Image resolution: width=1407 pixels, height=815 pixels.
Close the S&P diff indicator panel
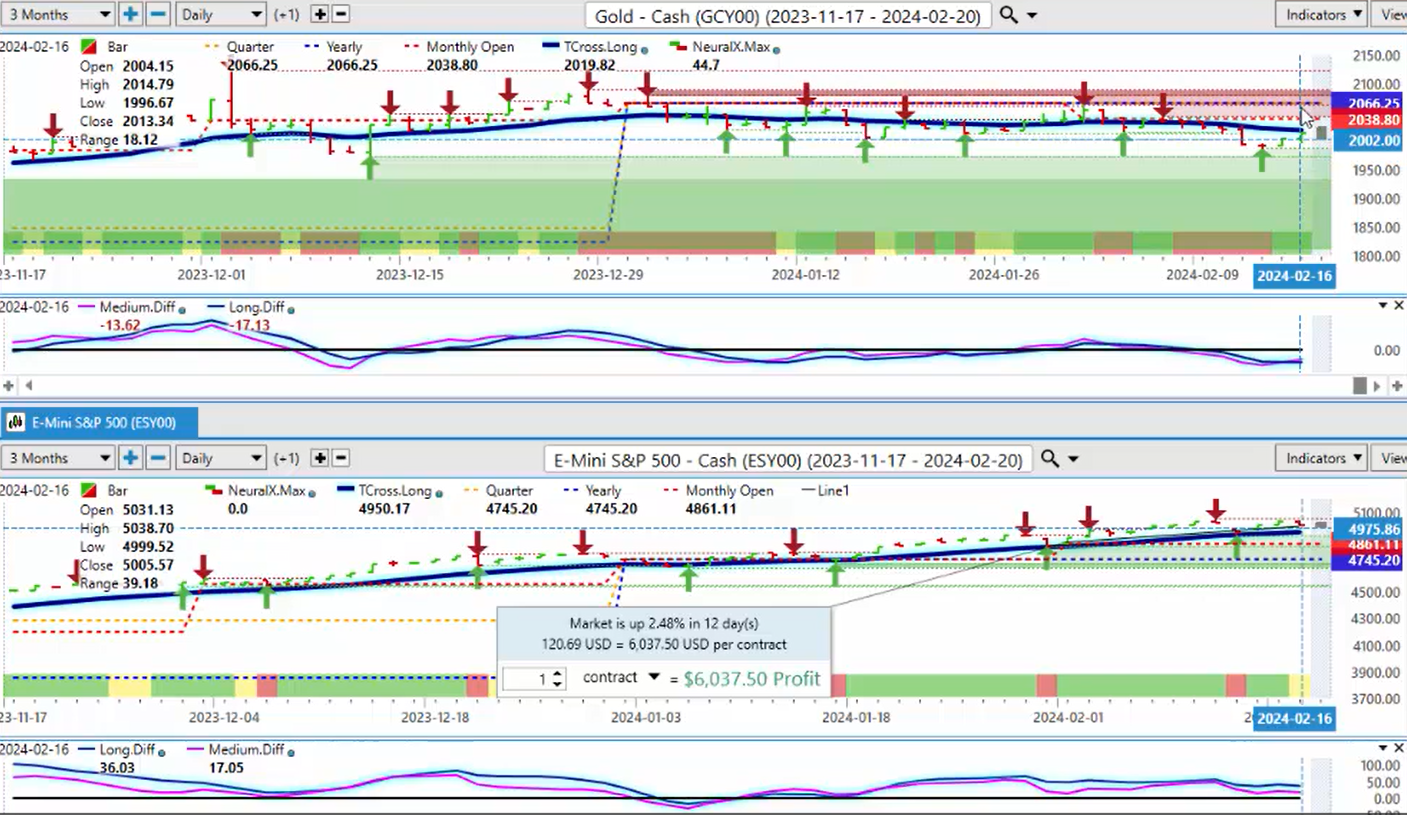1398,748
